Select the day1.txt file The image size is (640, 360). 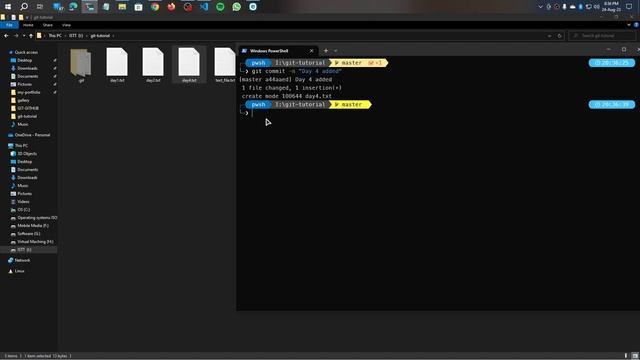coord(117,65)
